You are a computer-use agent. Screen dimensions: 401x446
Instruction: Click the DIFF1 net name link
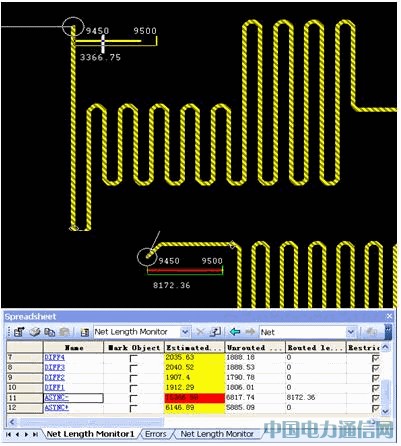[x=55, y=388]
